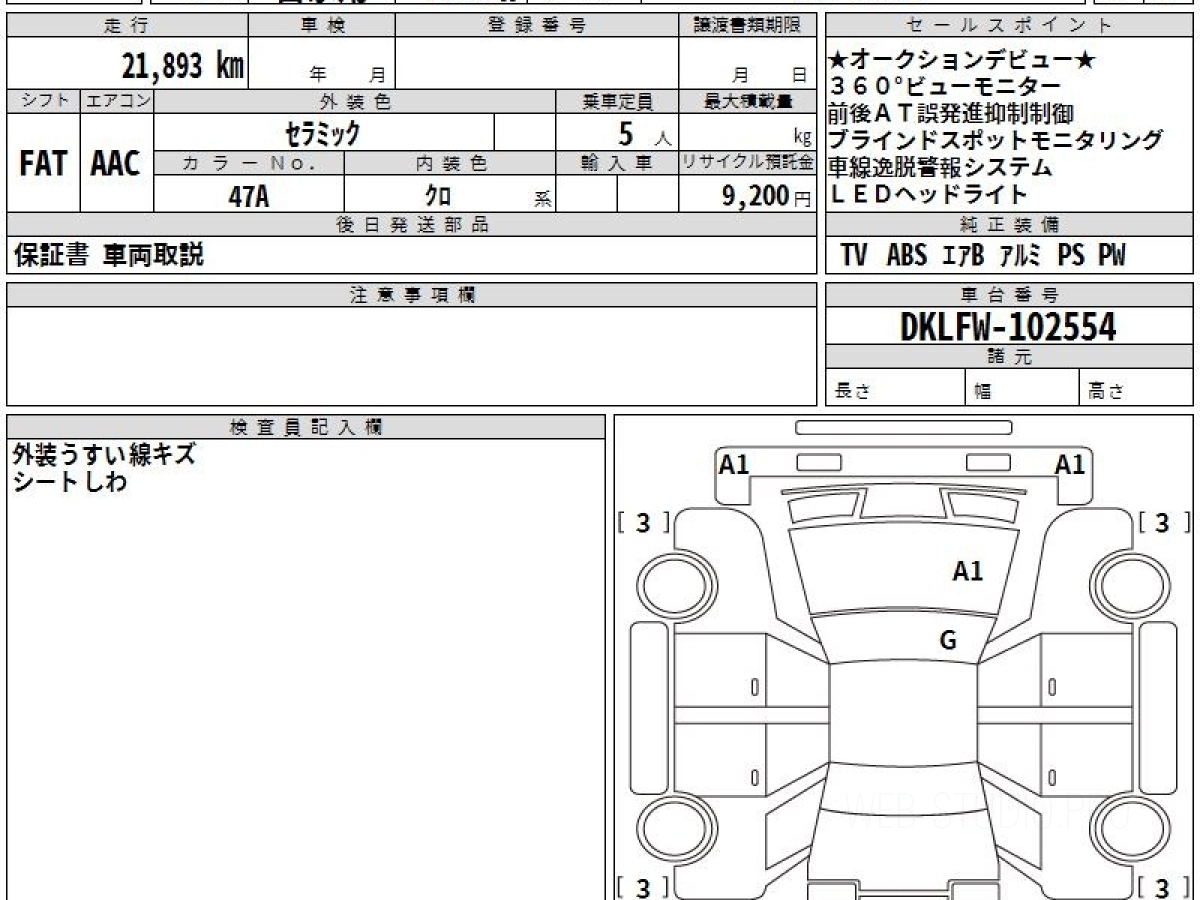Select the 長さ length field
This screenshot has height=900, width=1200.
tap(895, 388)
